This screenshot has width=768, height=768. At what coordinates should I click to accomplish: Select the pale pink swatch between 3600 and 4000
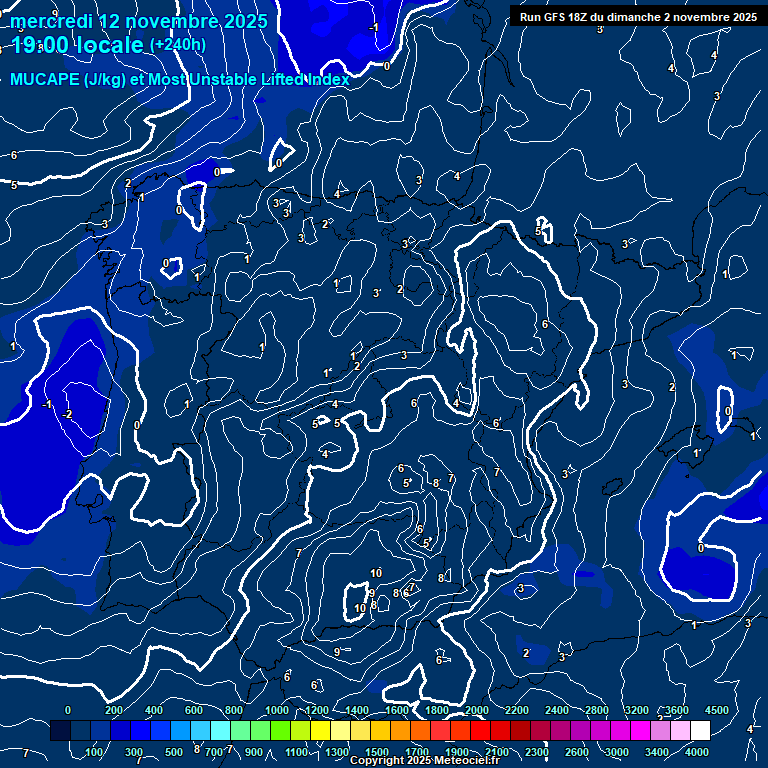(x=680, y=730)
